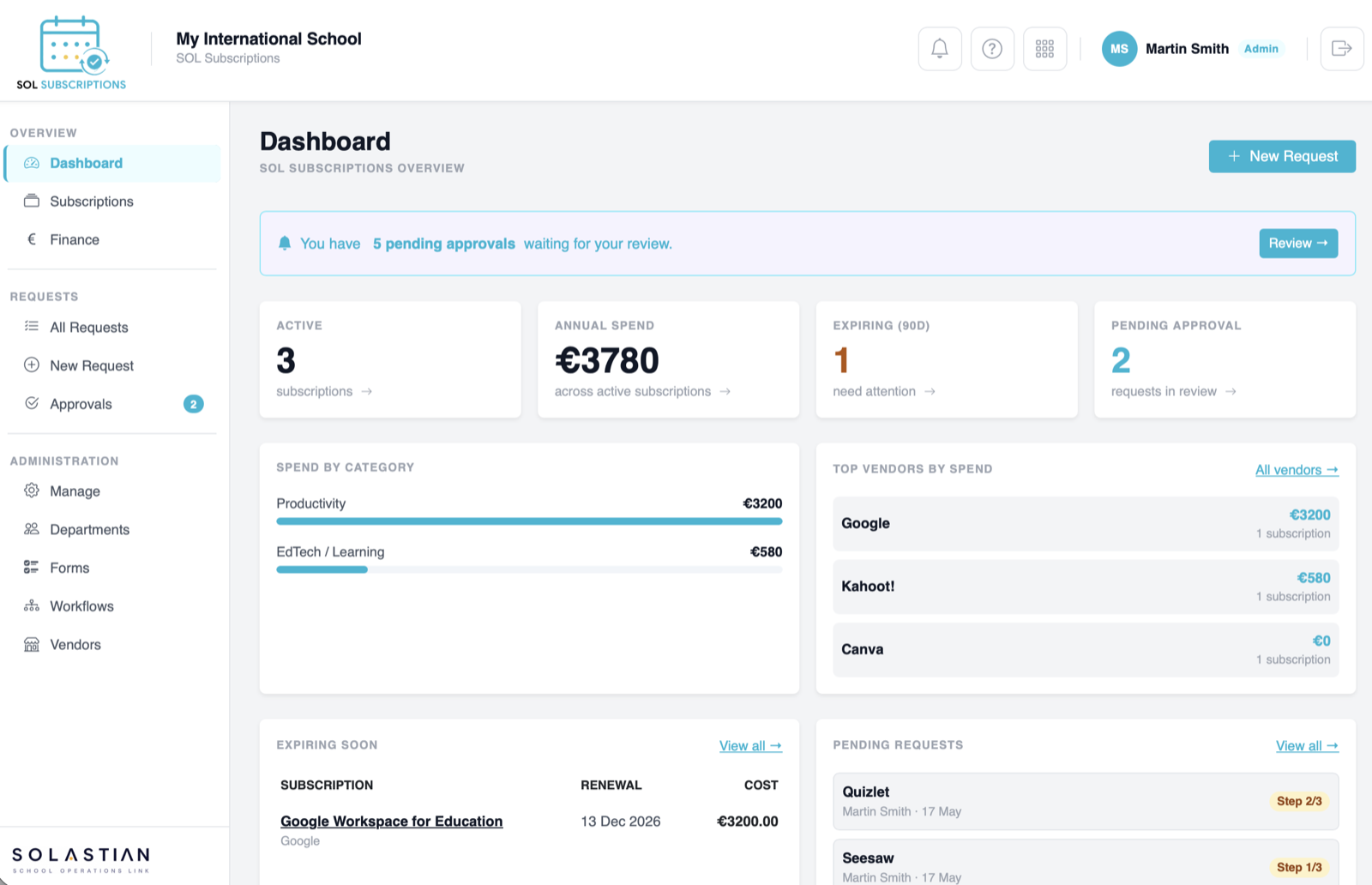Open the Quizlet pending request

[1086, 801]
